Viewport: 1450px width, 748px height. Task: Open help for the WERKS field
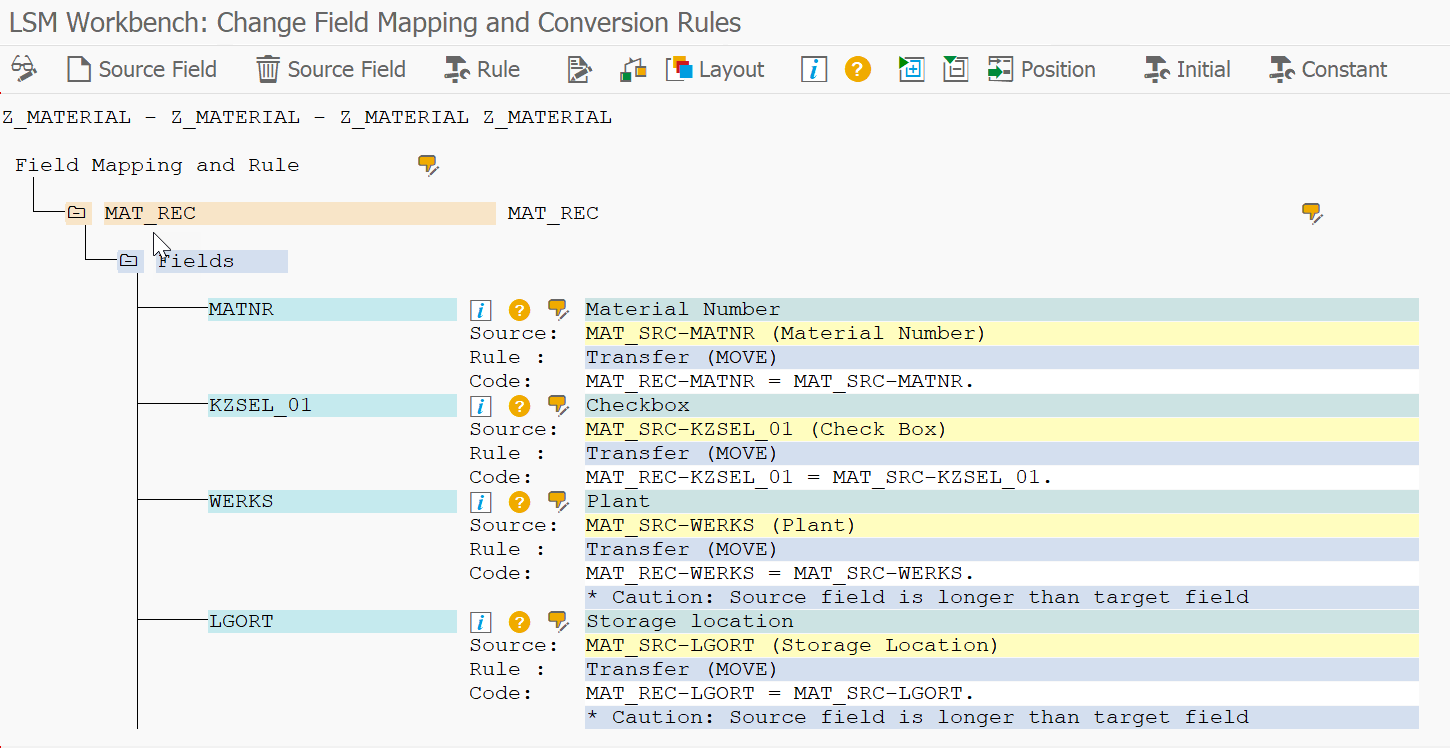[x=519, y=502]
